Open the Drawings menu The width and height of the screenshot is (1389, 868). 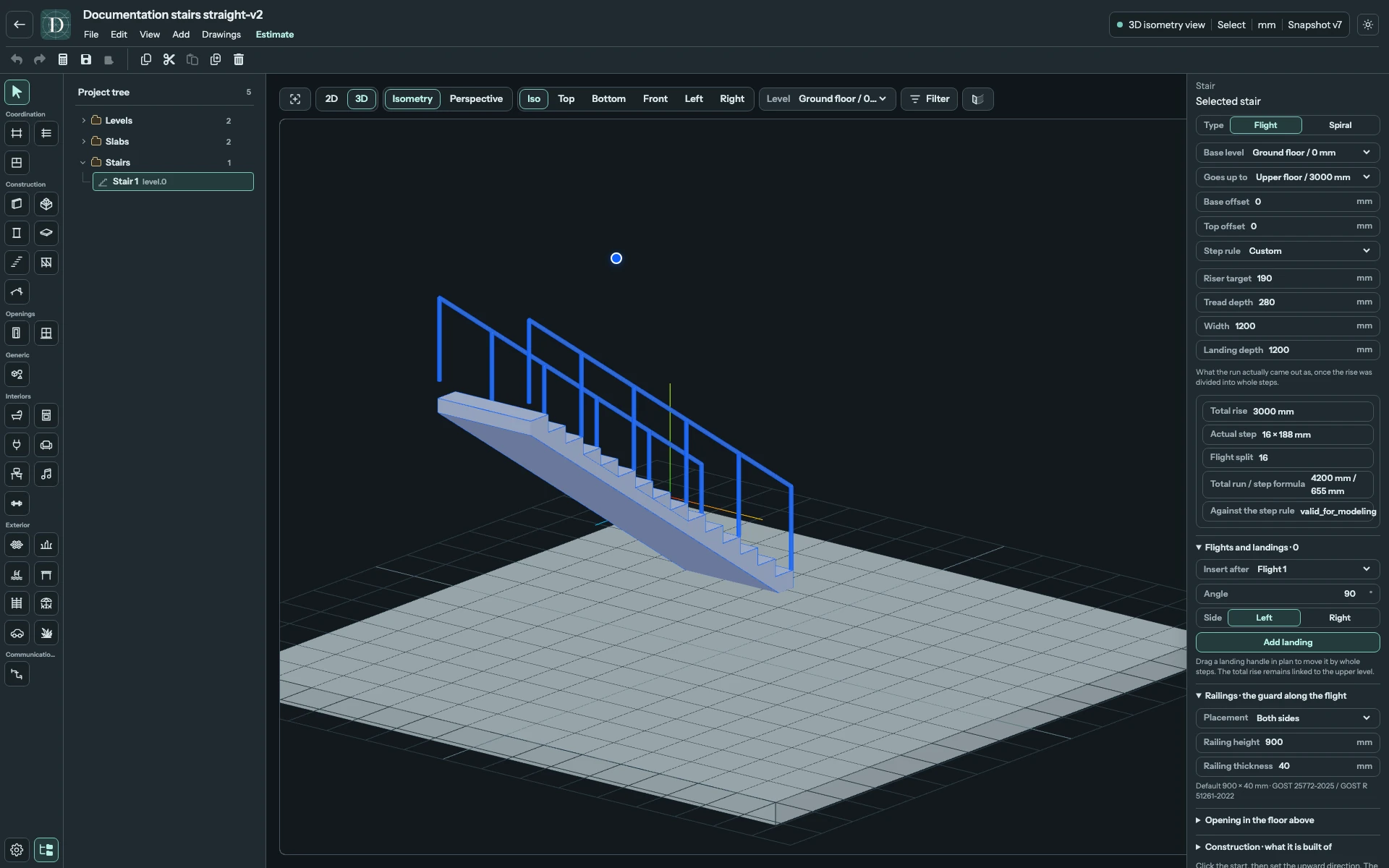221,35
